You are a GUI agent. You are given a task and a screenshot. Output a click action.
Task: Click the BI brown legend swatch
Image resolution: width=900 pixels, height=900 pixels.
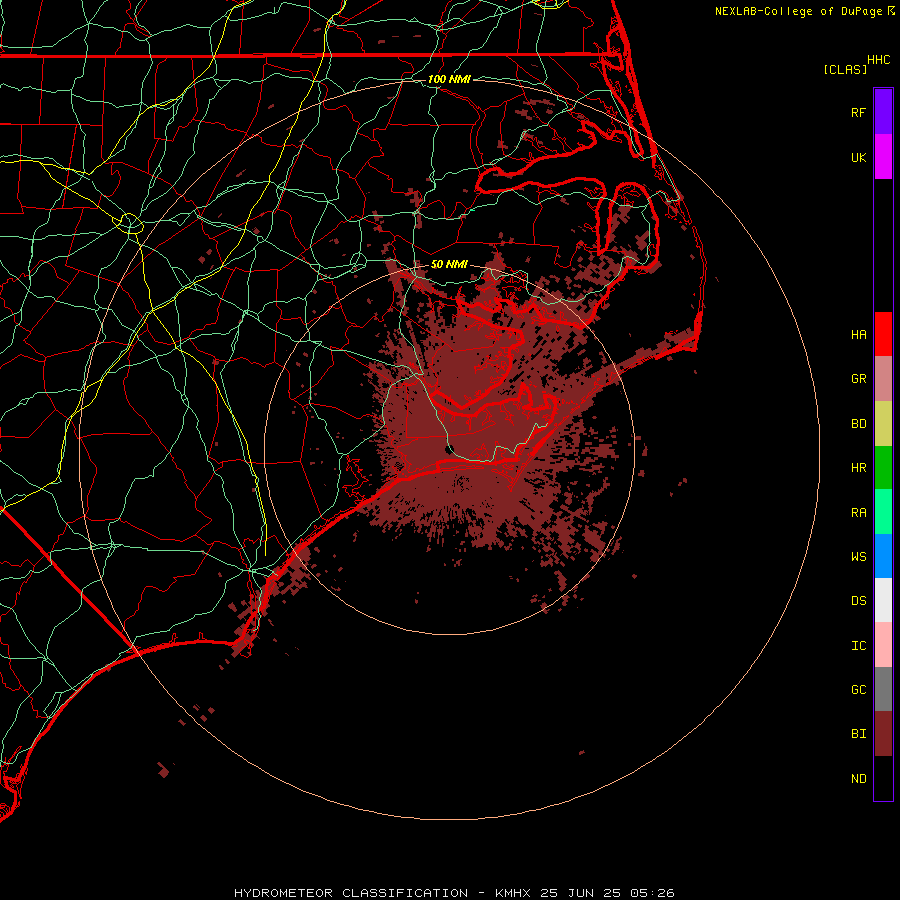click(x=883, y=734)
